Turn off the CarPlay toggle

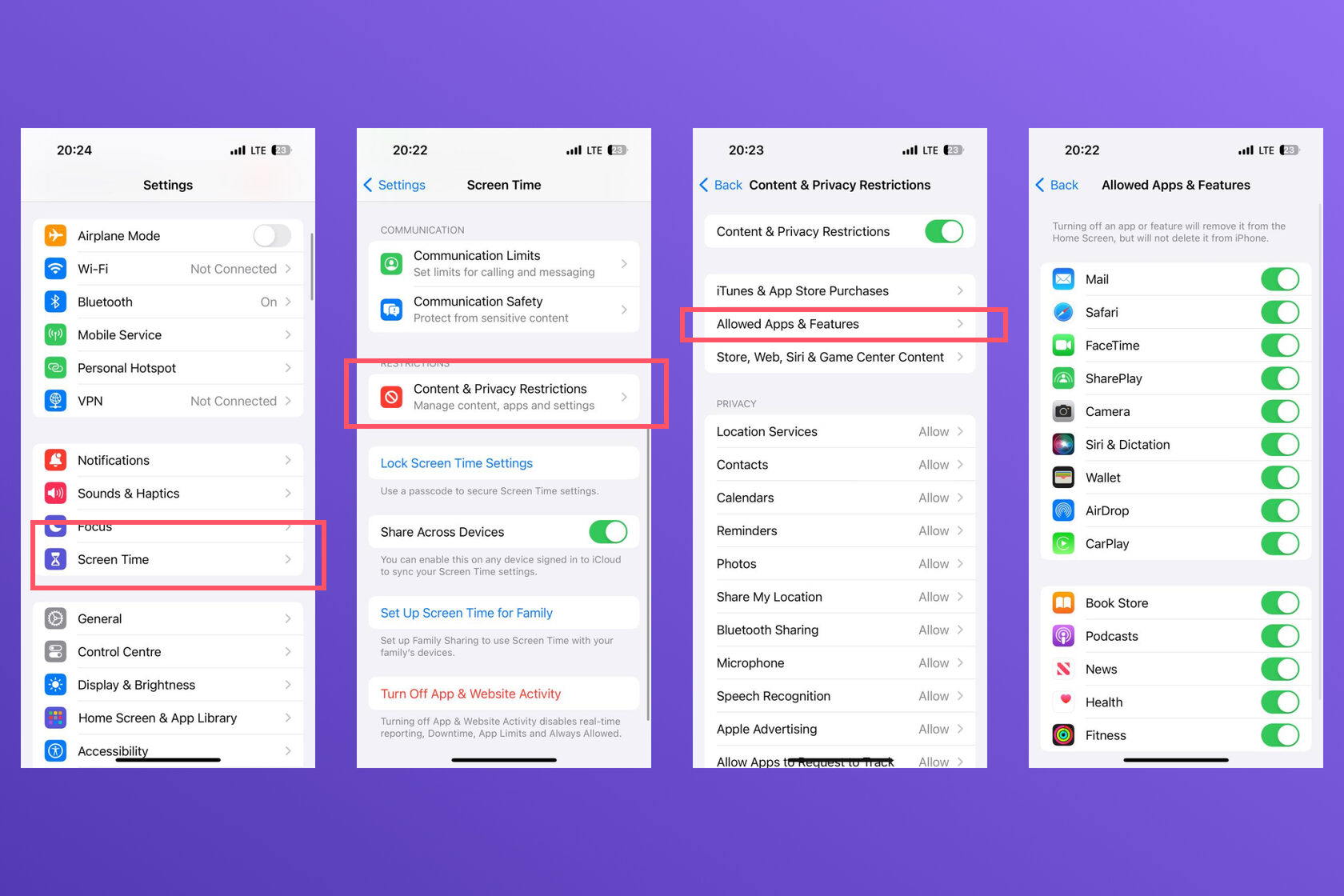[1280, 544]
